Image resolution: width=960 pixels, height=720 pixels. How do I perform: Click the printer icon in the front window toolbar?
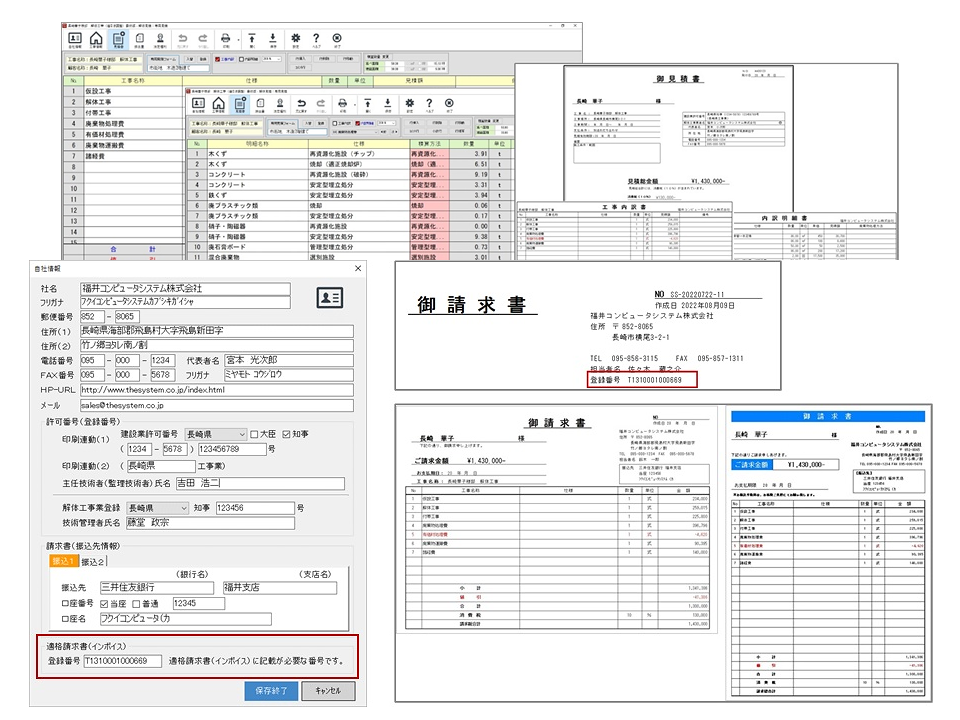342,103
